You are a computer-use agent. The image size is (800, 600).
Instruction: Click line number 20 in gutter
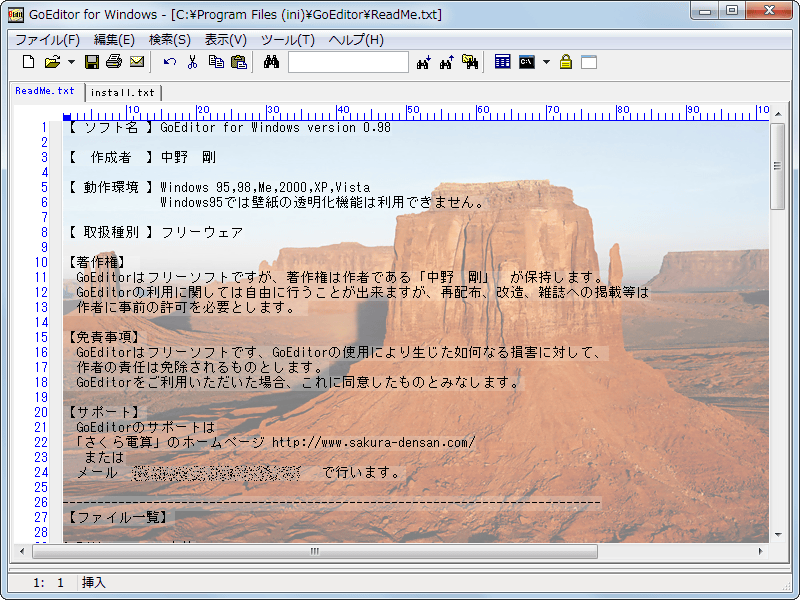click(41, 412)
